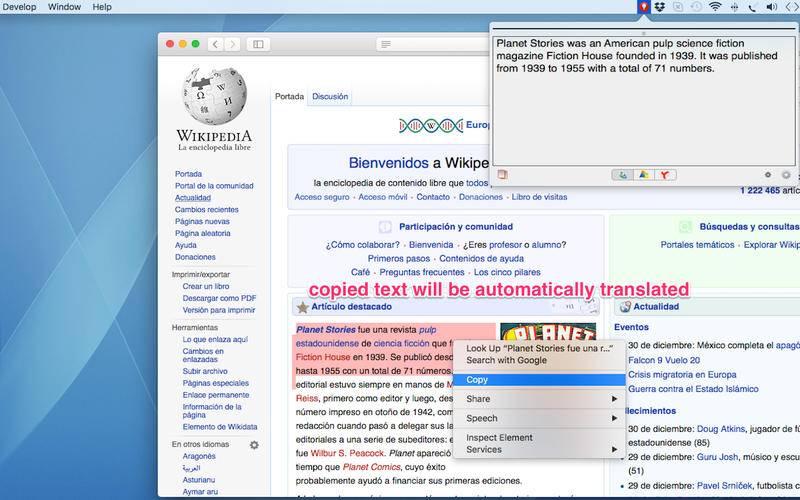Screen dimensions: 800x500
Task: Open Lo que enlaza aquí link
Action: 215,339
